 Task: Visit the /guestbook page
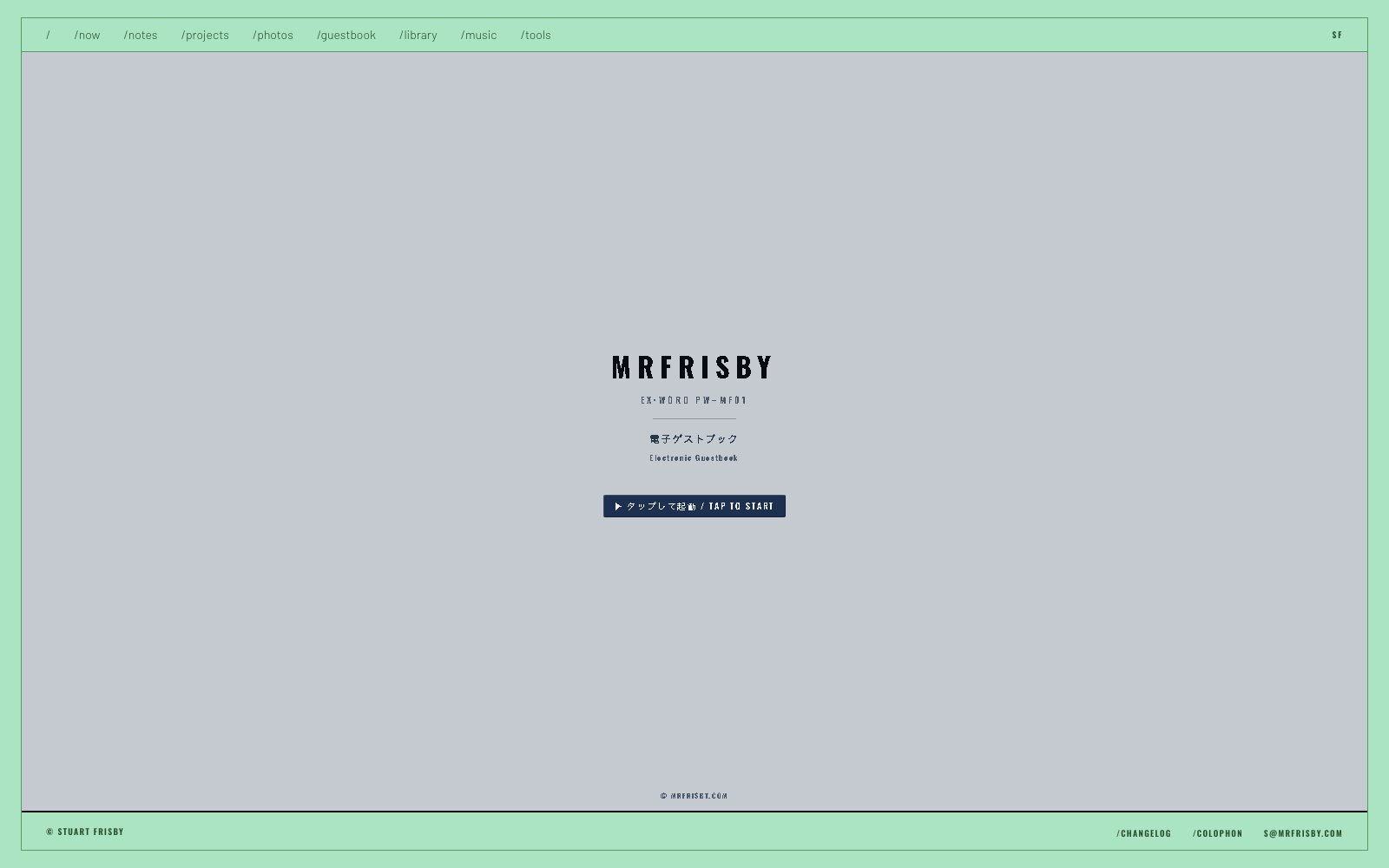(x=346, y=36)
